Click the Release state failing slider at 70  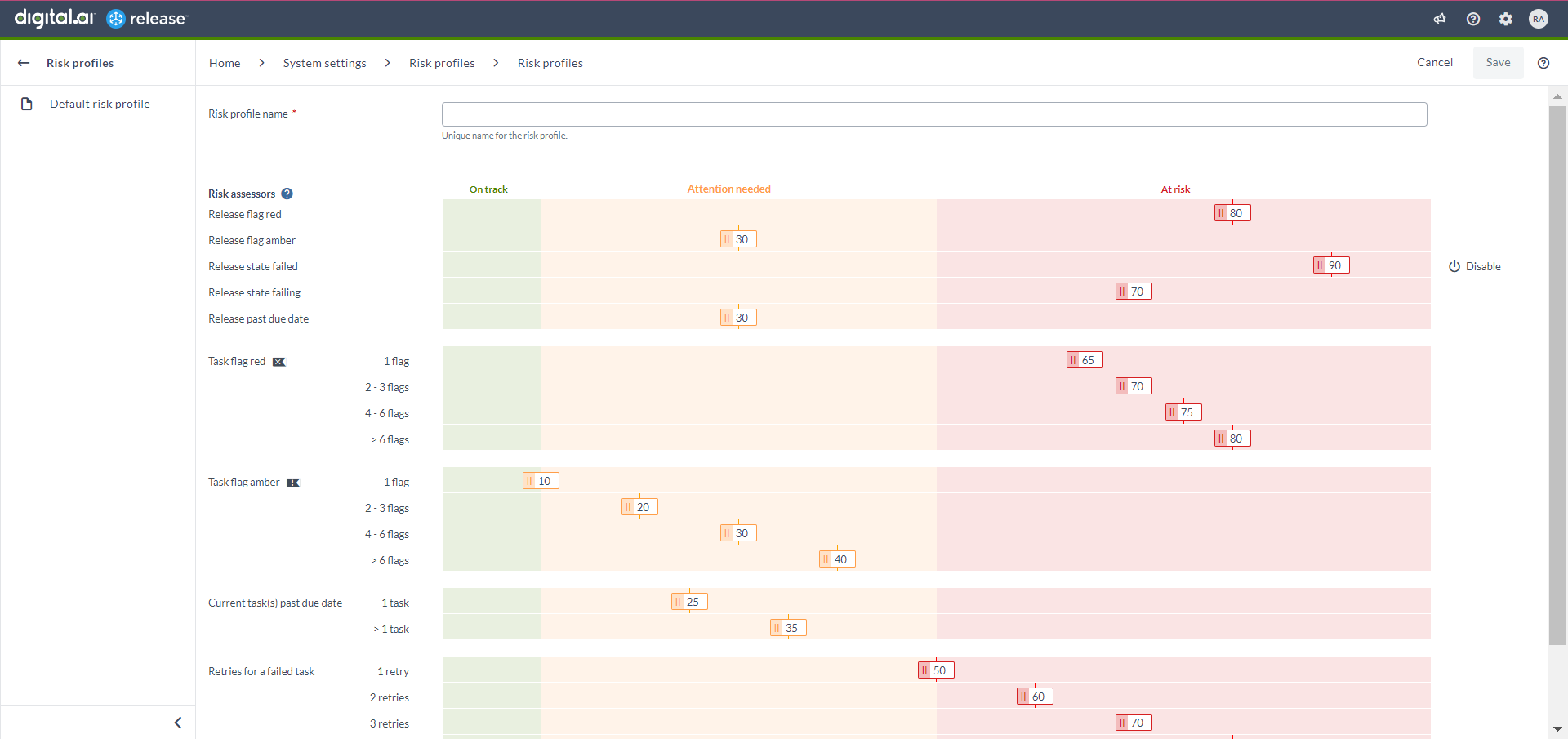[1134, 292]
